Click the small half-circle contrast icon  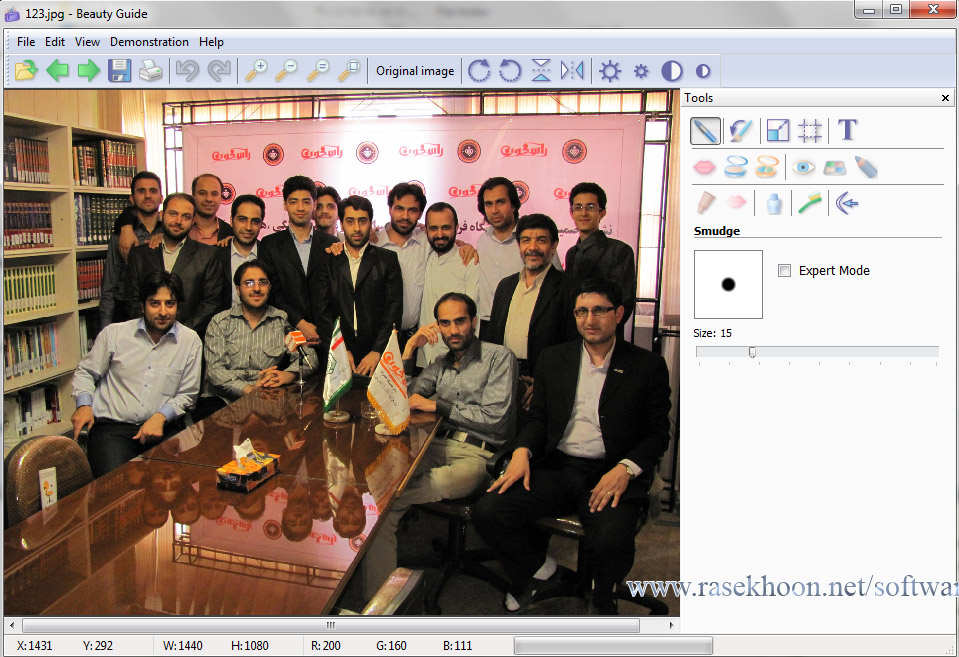[703, 71]
